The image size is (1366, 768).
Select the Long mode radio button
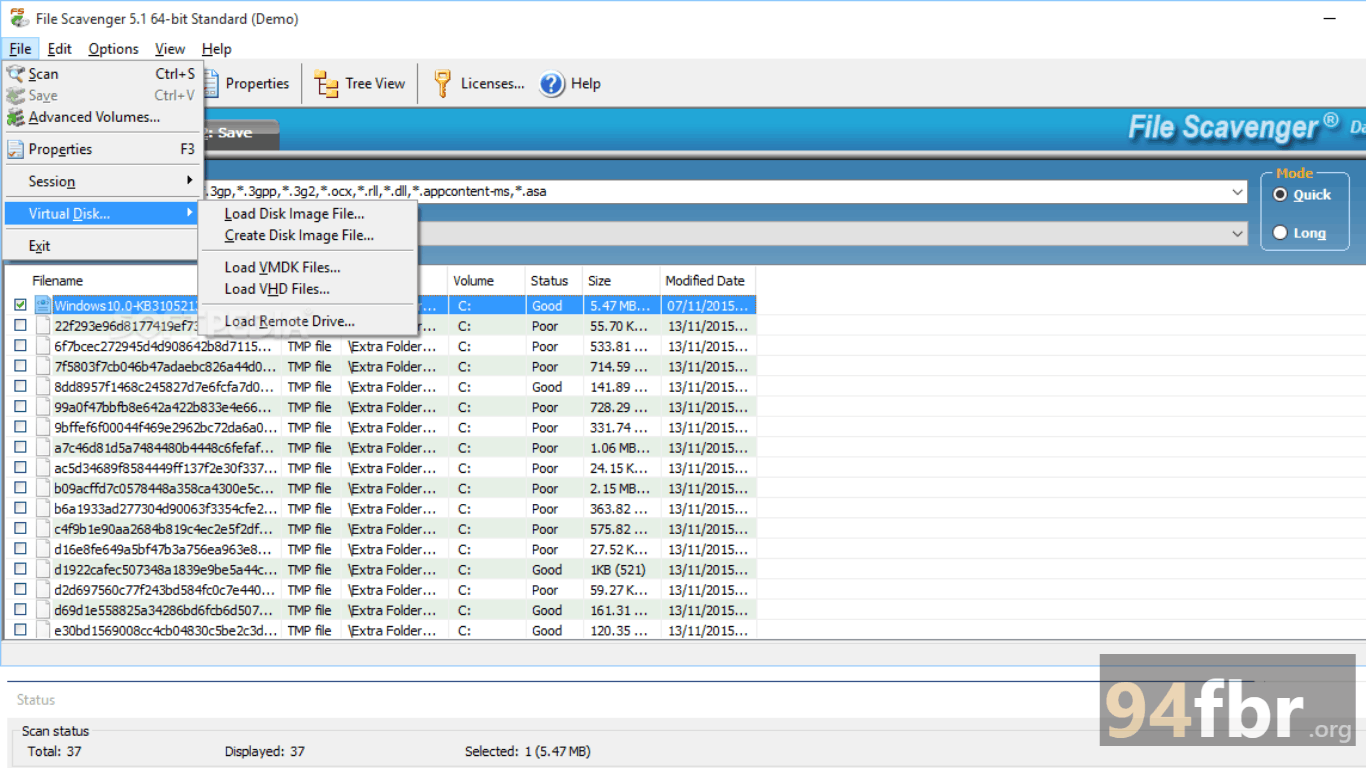tap(1280, 233)
